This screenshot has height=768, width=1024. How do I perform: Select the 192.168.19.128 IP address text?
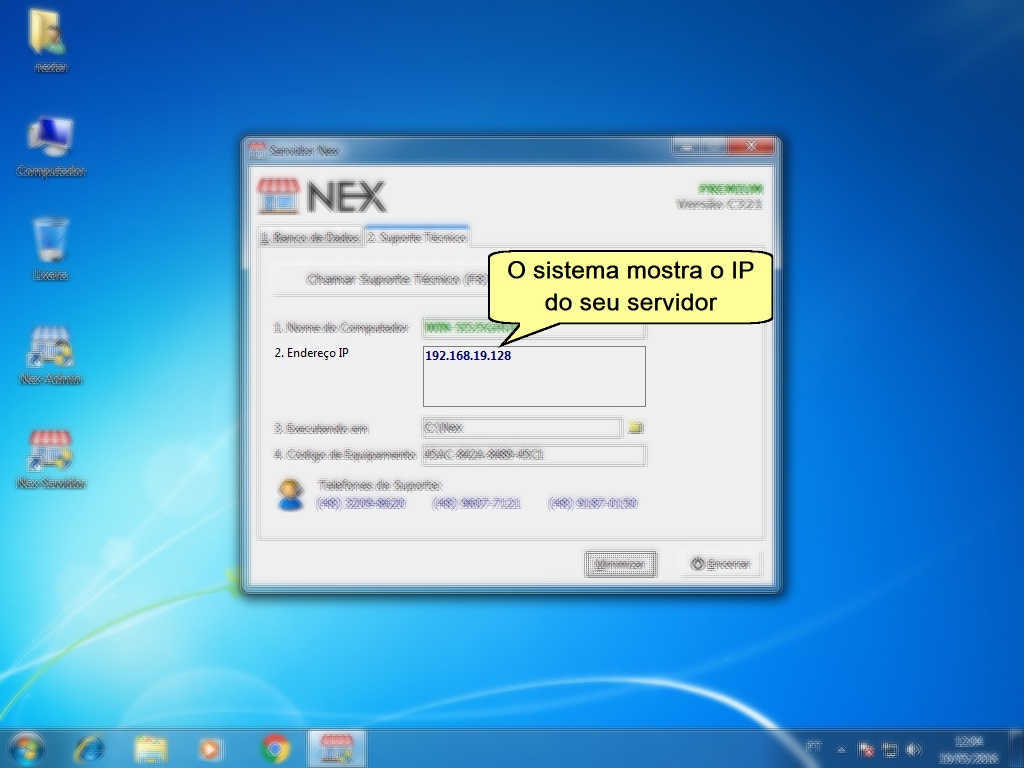468,356
